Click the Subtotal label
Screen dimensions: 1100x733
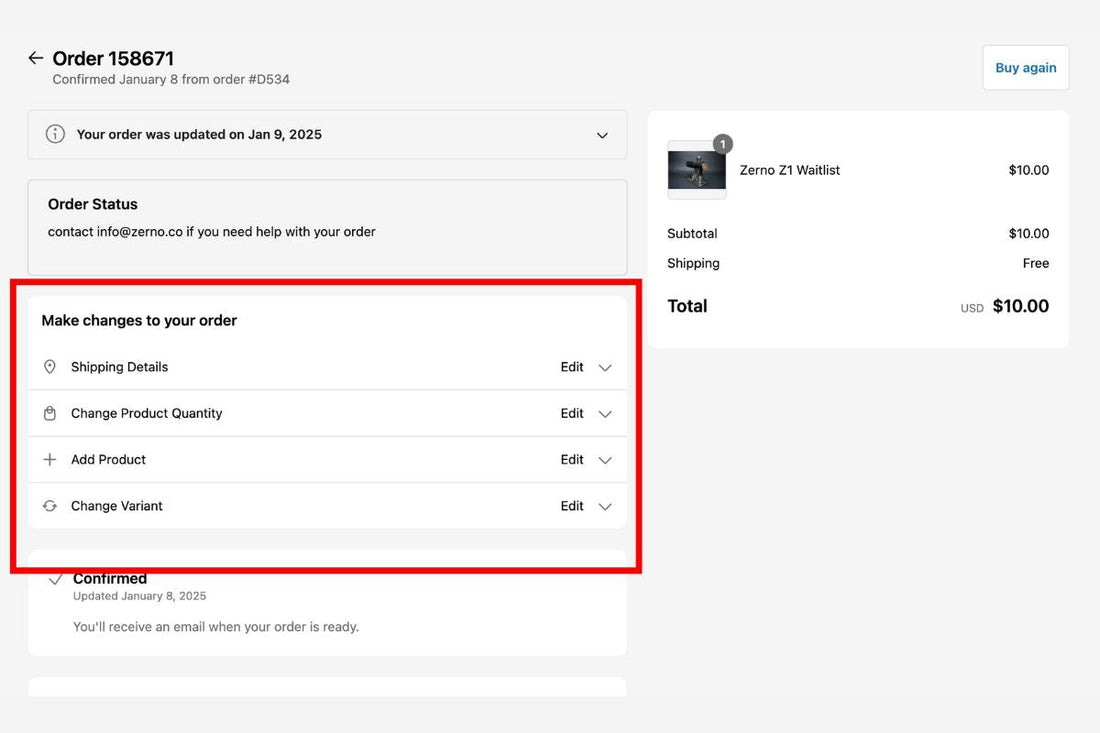(x=692, y=234)
